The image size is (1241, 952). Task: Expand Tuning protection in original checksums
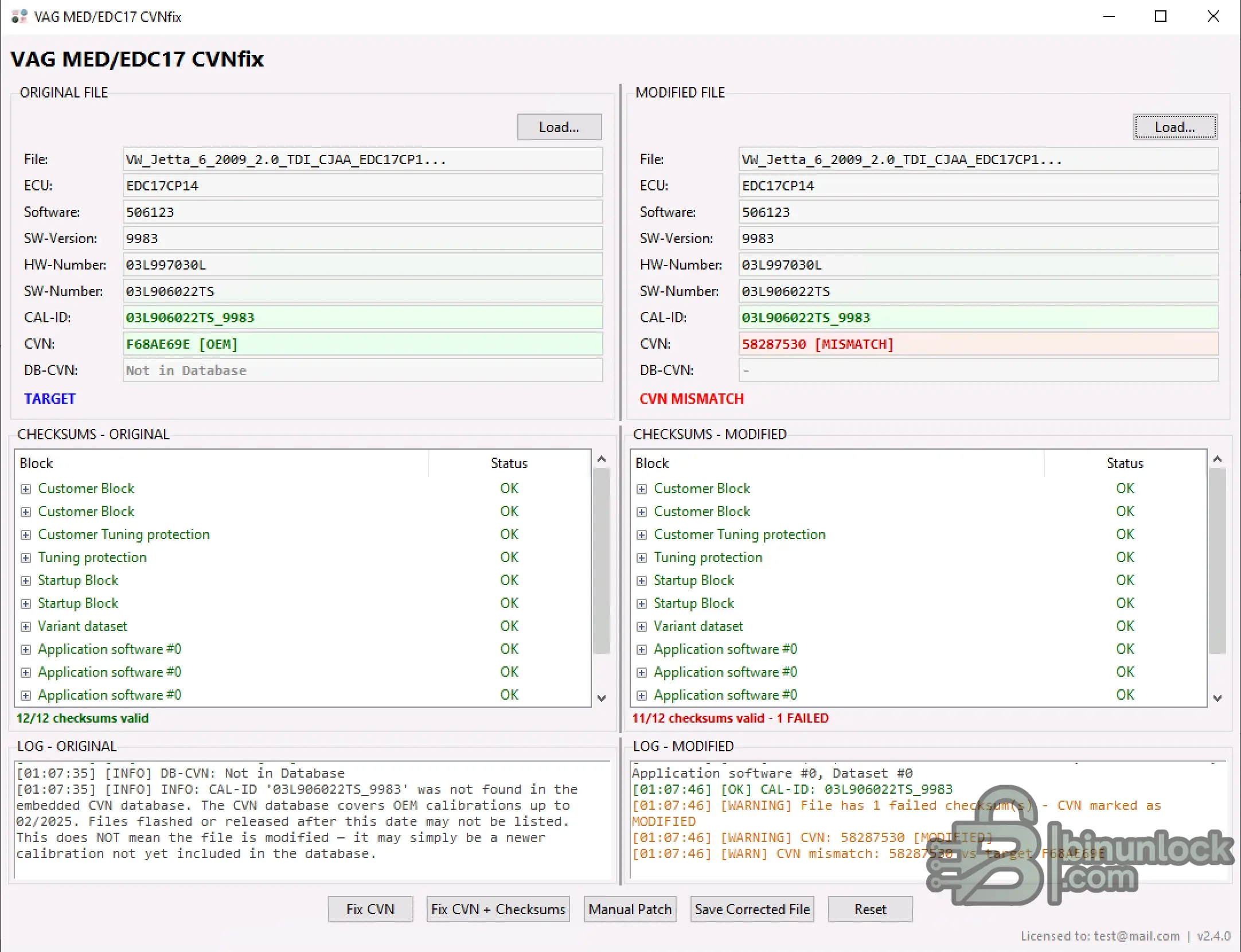tap(26, 557)
